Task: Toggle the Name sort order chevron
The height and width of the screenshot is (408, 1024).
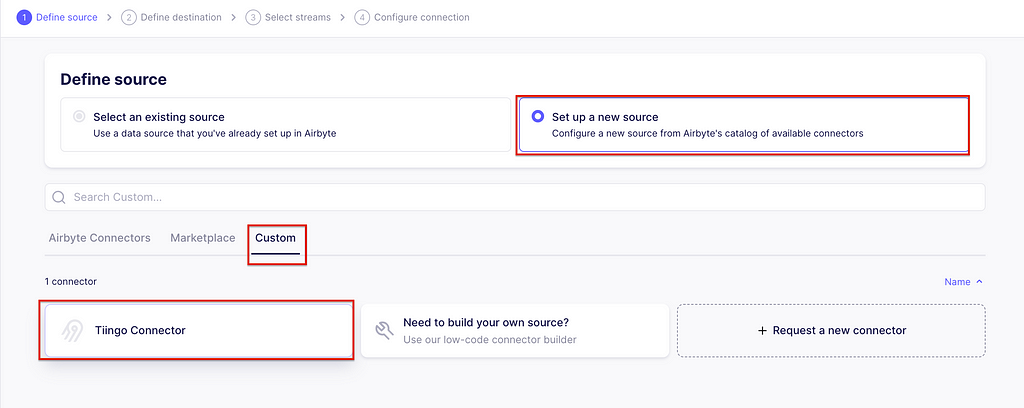Action: [979, 282]
